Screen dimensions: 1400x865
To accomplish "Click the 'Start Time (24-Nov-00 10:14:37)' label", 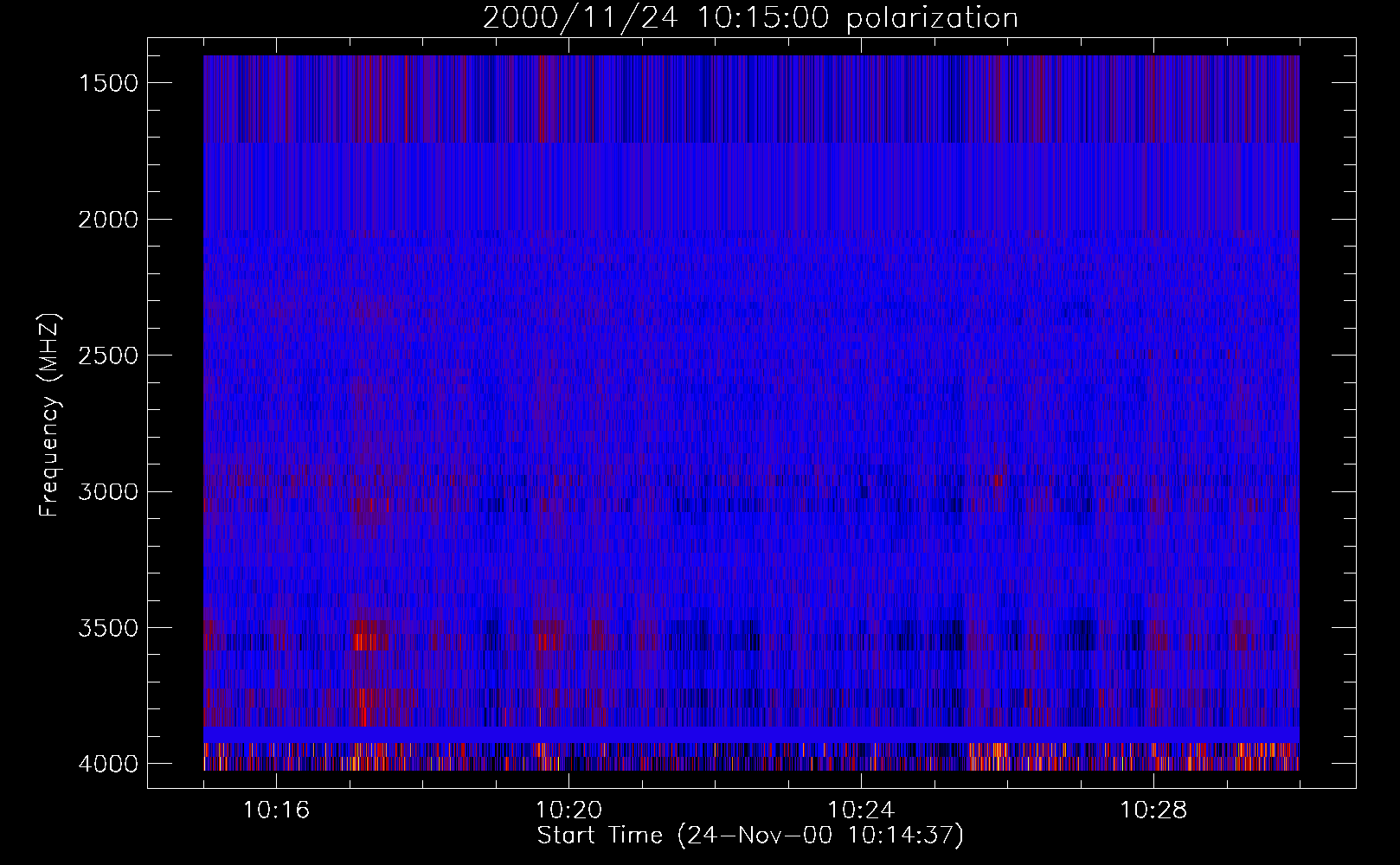I will pyautogui.click(x=750, y=836).
